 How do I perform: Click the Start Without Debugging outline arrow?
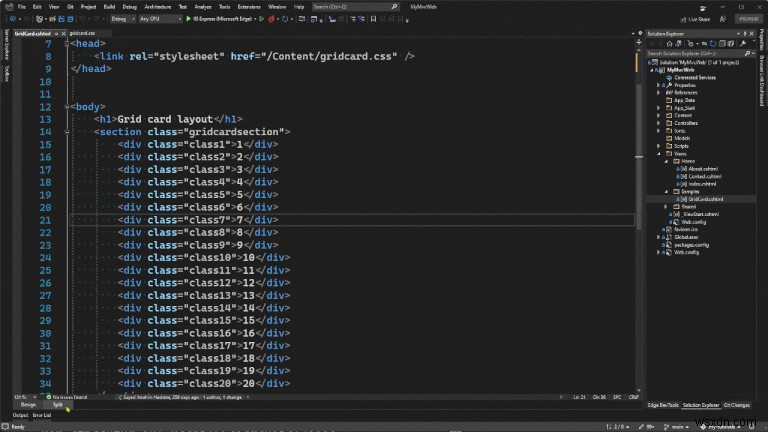pyautogui.click(x=262, y=19)
